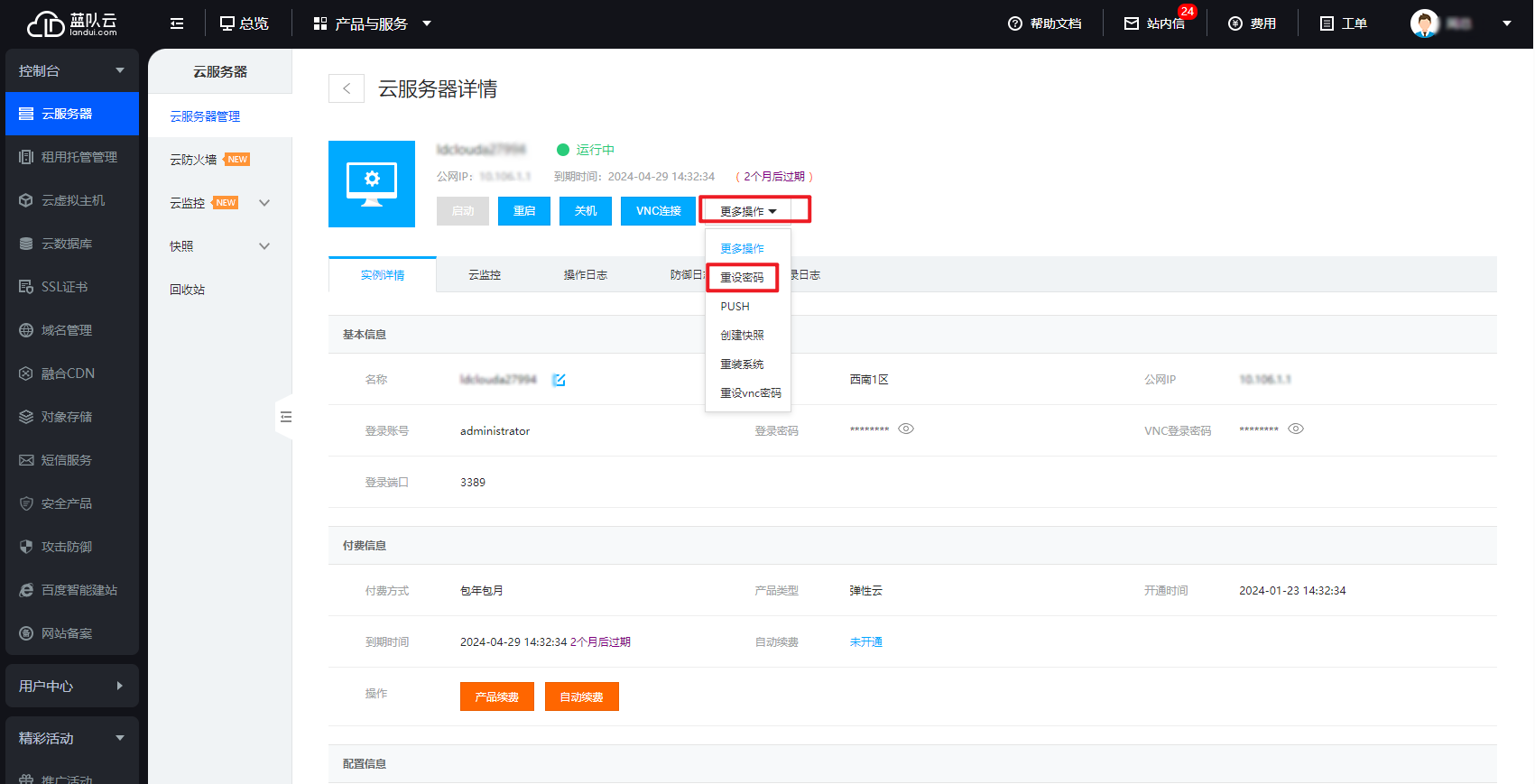Open the 站内信 mail icon

[1132, 23]
